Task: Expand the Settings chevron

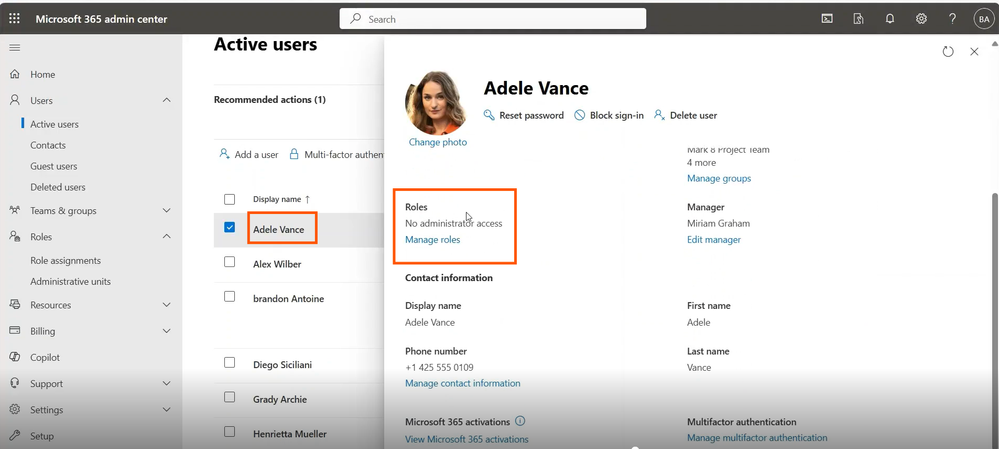Action: pyautogui.click(x=167, y=410)
